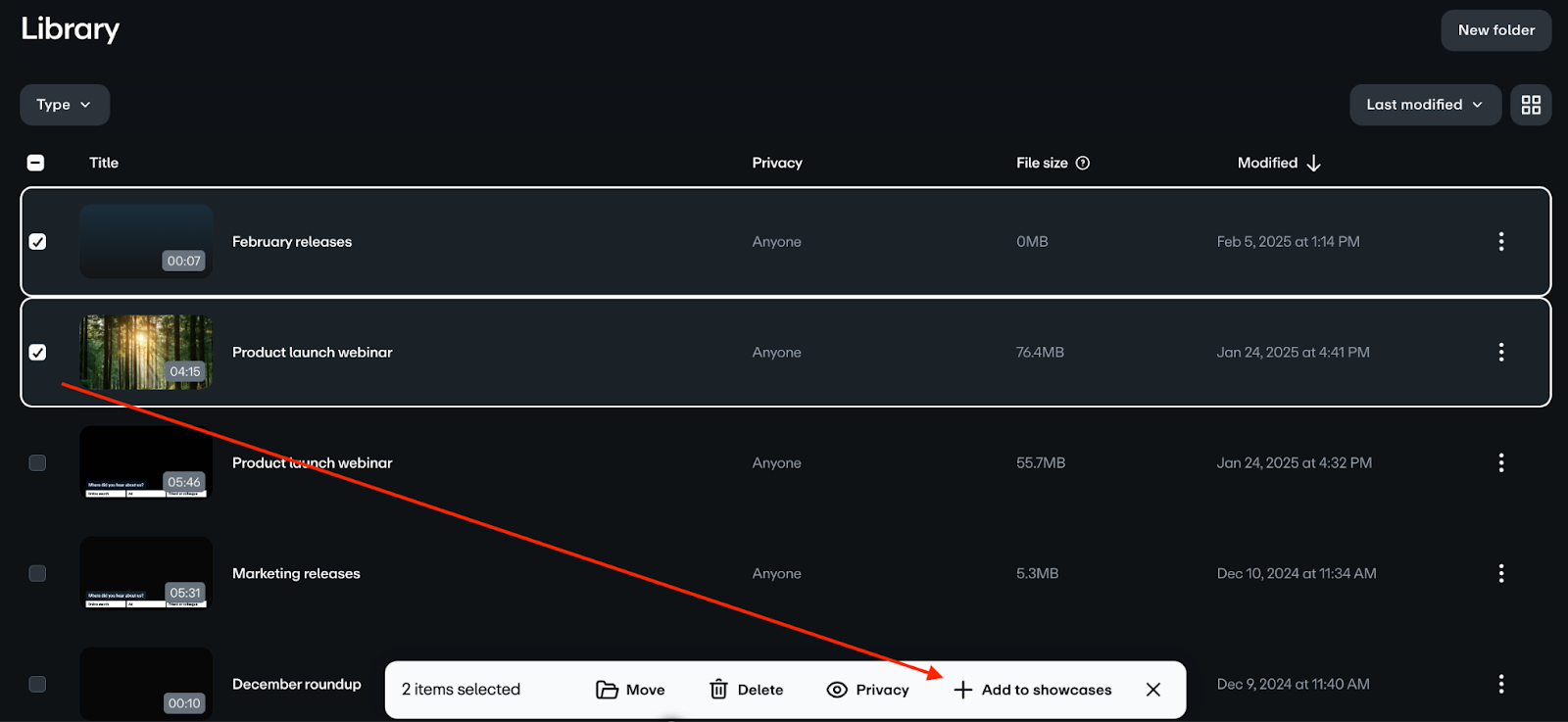Image resolution: width=1568 pixels, height=722 pixels.
Task: Open more options for December roundup
Action: 1500,685
